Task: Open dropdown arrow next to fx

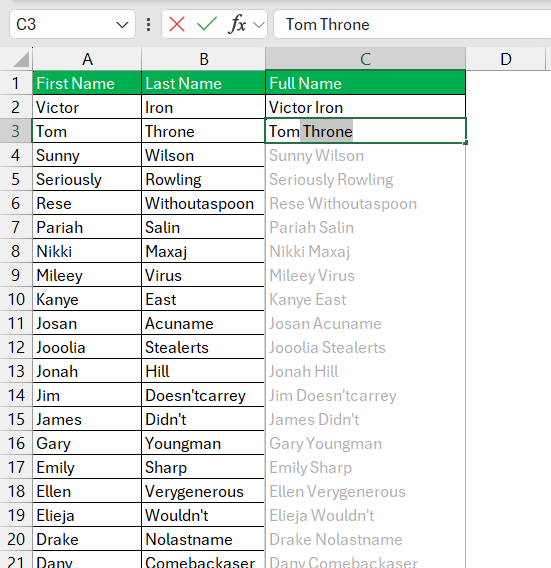Action: [x=259, y=25]
